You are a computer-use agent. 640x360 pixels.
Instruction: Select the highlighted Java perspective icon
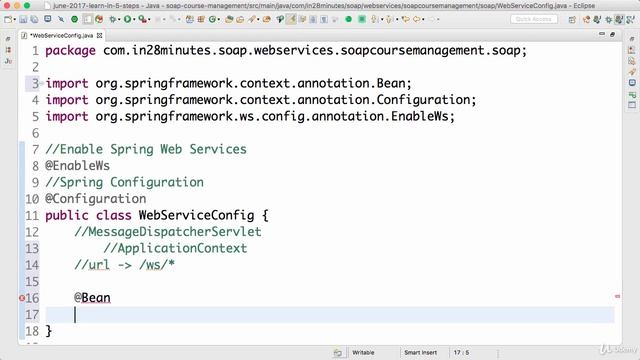619,20
